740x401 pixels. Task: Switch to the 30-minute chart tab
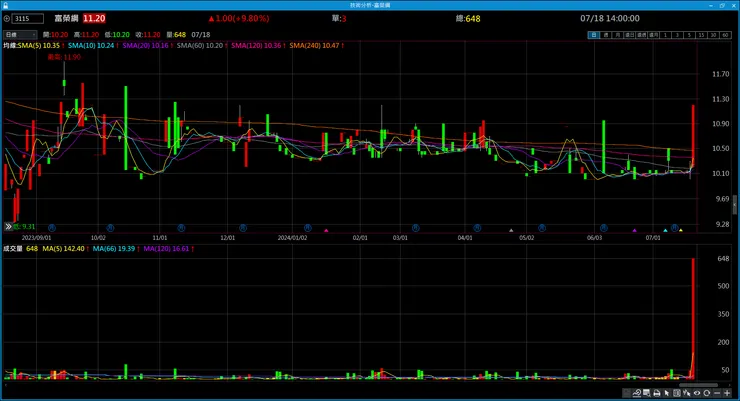713,35
